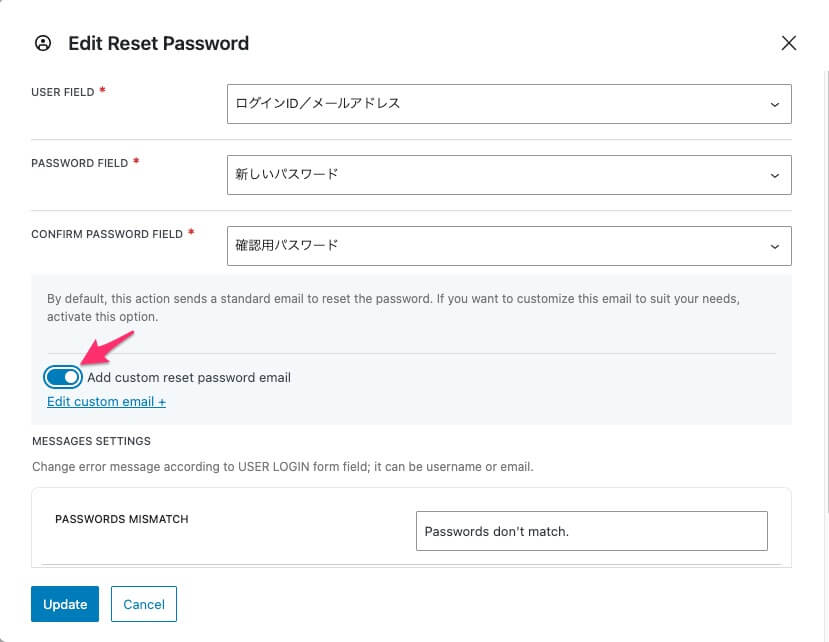Open the 新しいパスワード dropdown
The width and height of the screenshot is (829, 642).
[500, 175]
